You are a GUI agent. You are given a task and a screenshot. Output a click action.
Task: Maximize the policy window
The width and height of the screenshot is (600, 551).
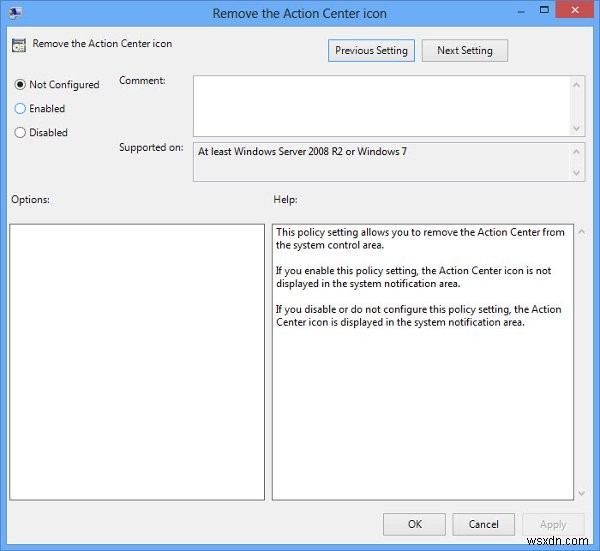click(544, 10)
